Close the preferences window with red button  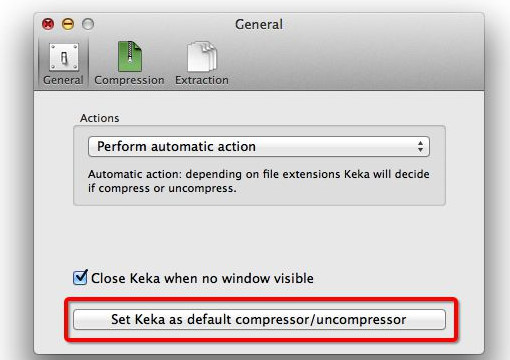[48, 24]
